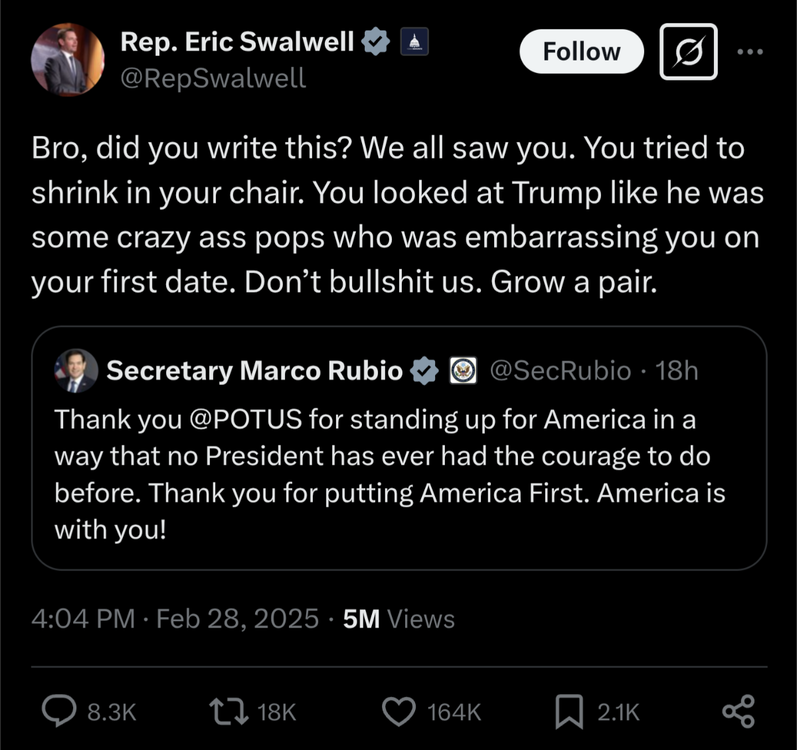Follow Rep. Eric Swalwell
This screenshot has height=750, width=797.
pos(581,51)
